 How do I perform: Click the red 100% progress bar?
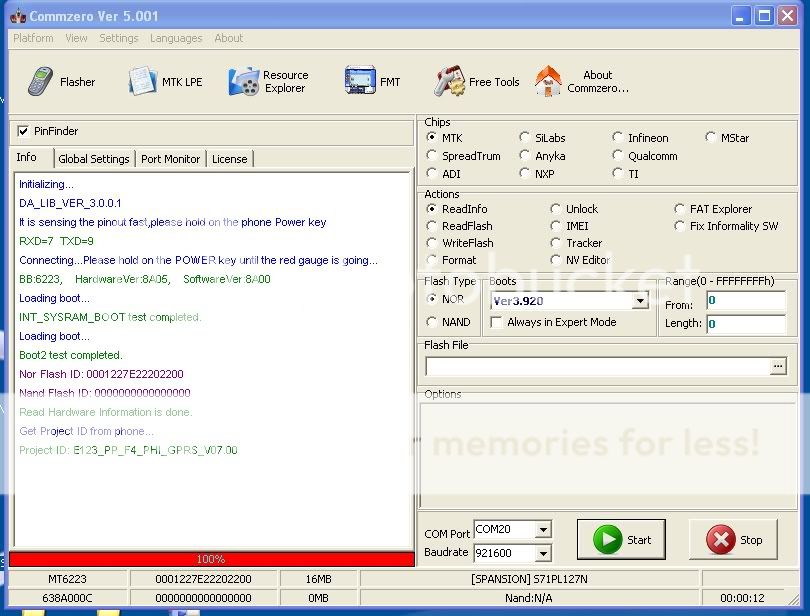[210, 559]
